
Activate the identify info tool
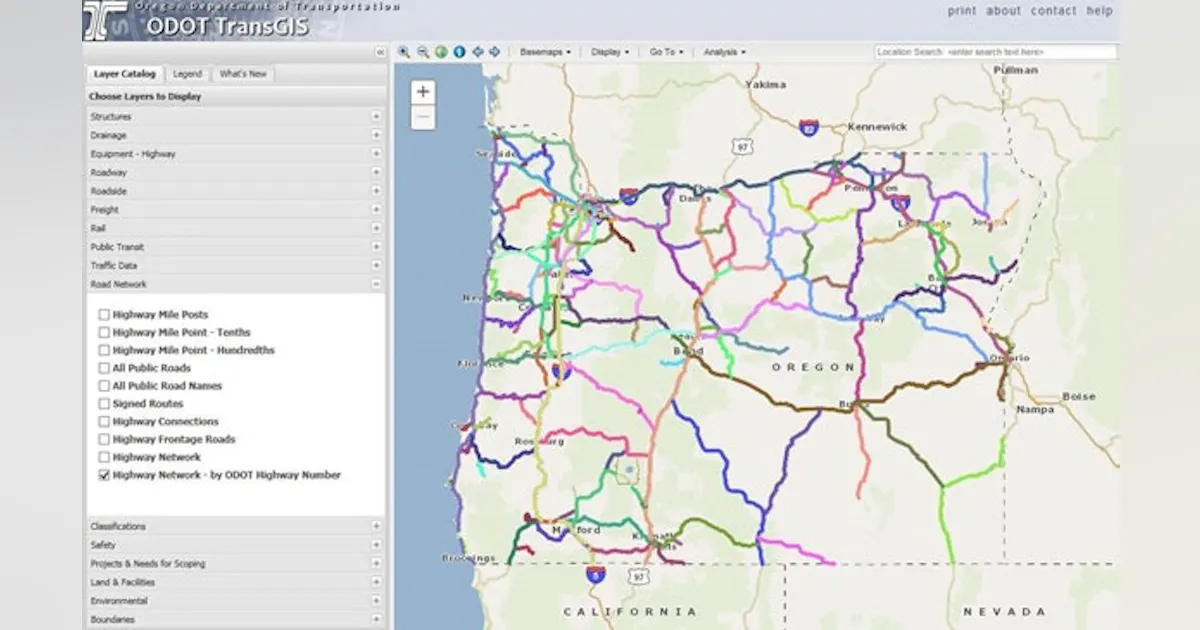pyautogui.click(x=459, y=52)
